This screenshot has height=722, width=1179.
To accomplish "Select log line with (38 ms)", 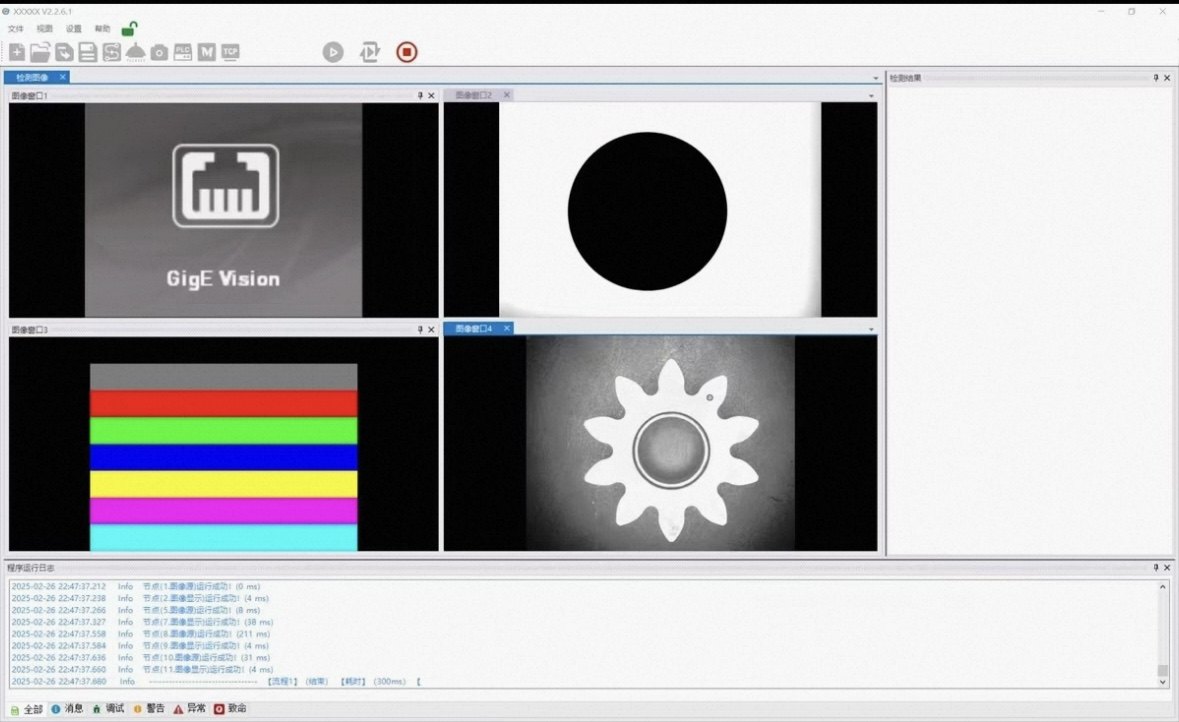I will click(x=142, y=622).
